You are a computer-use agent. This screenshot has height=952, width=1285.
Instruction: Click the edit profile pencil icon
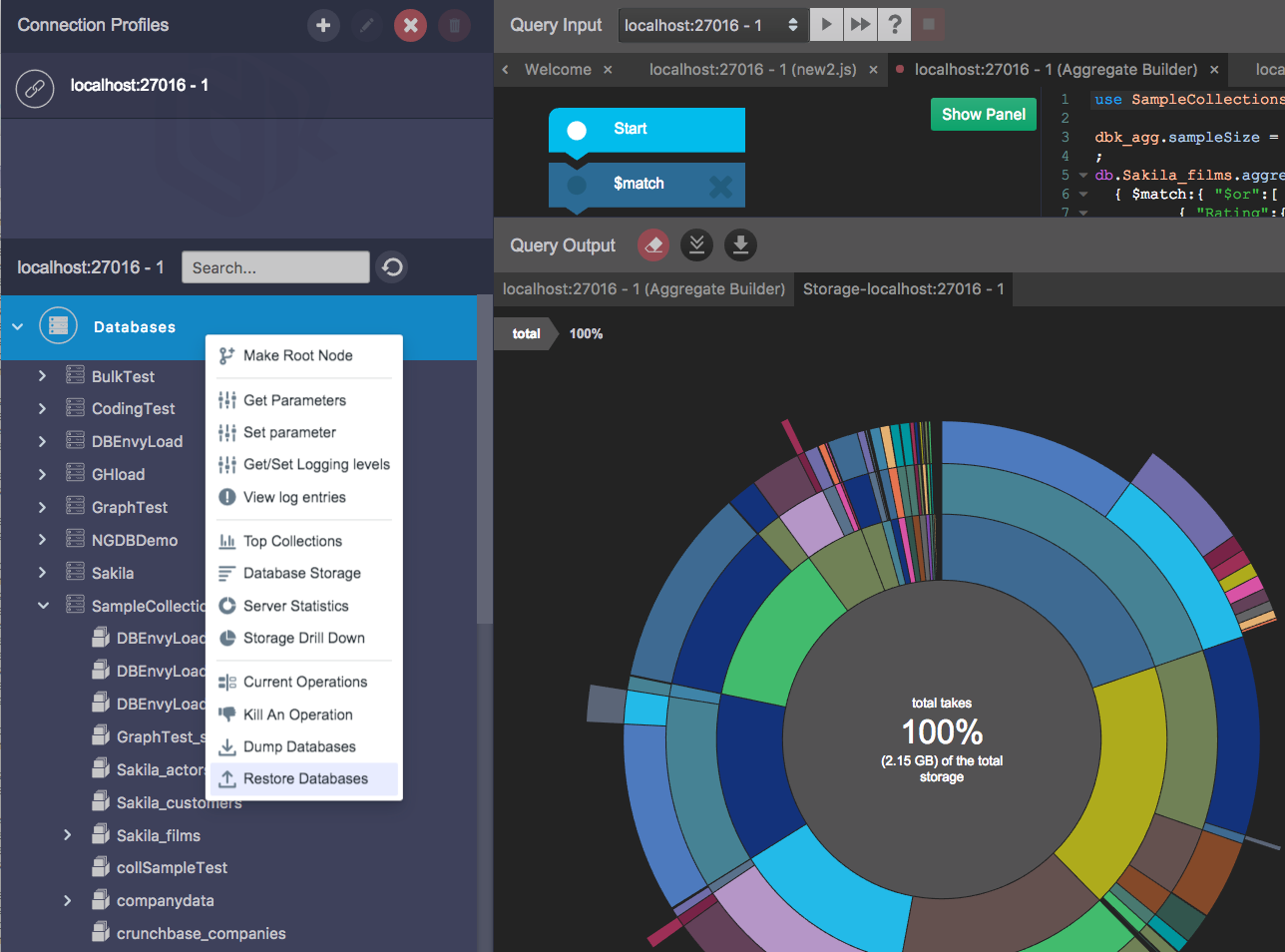tap(367, 25)
